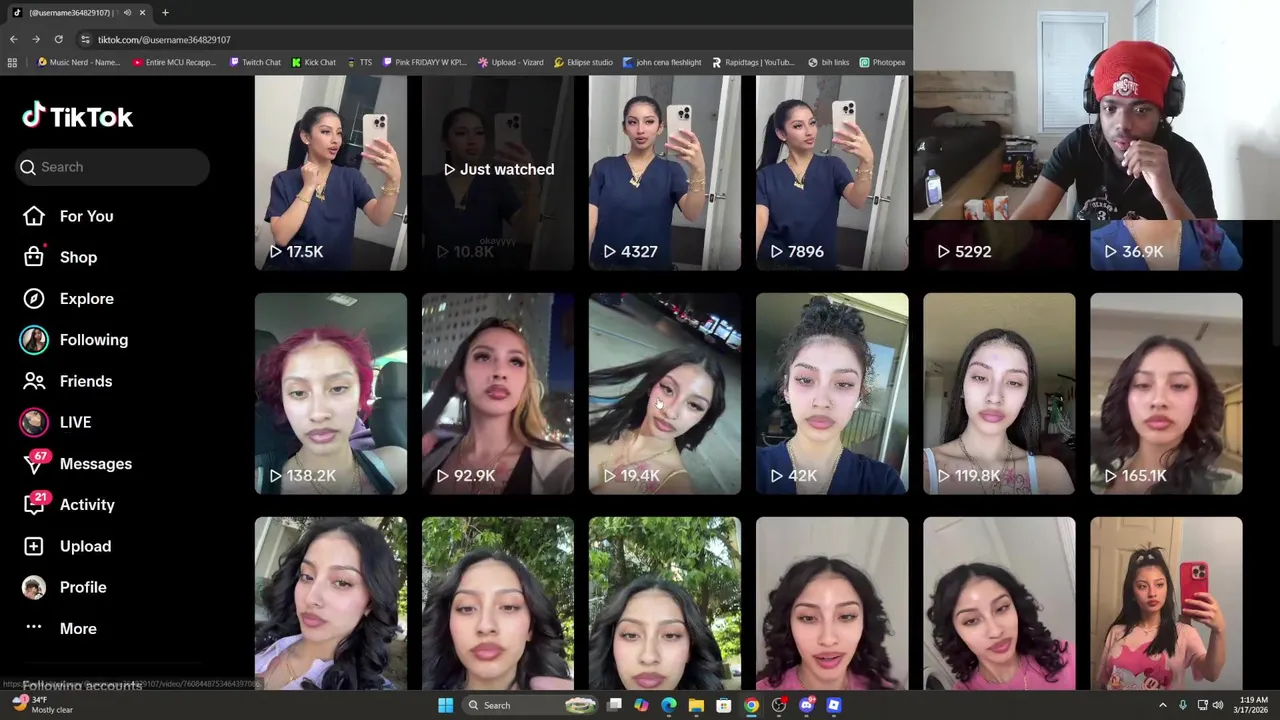Click the address bar URL
This screenshot has height=720, width=1280.
164,40
